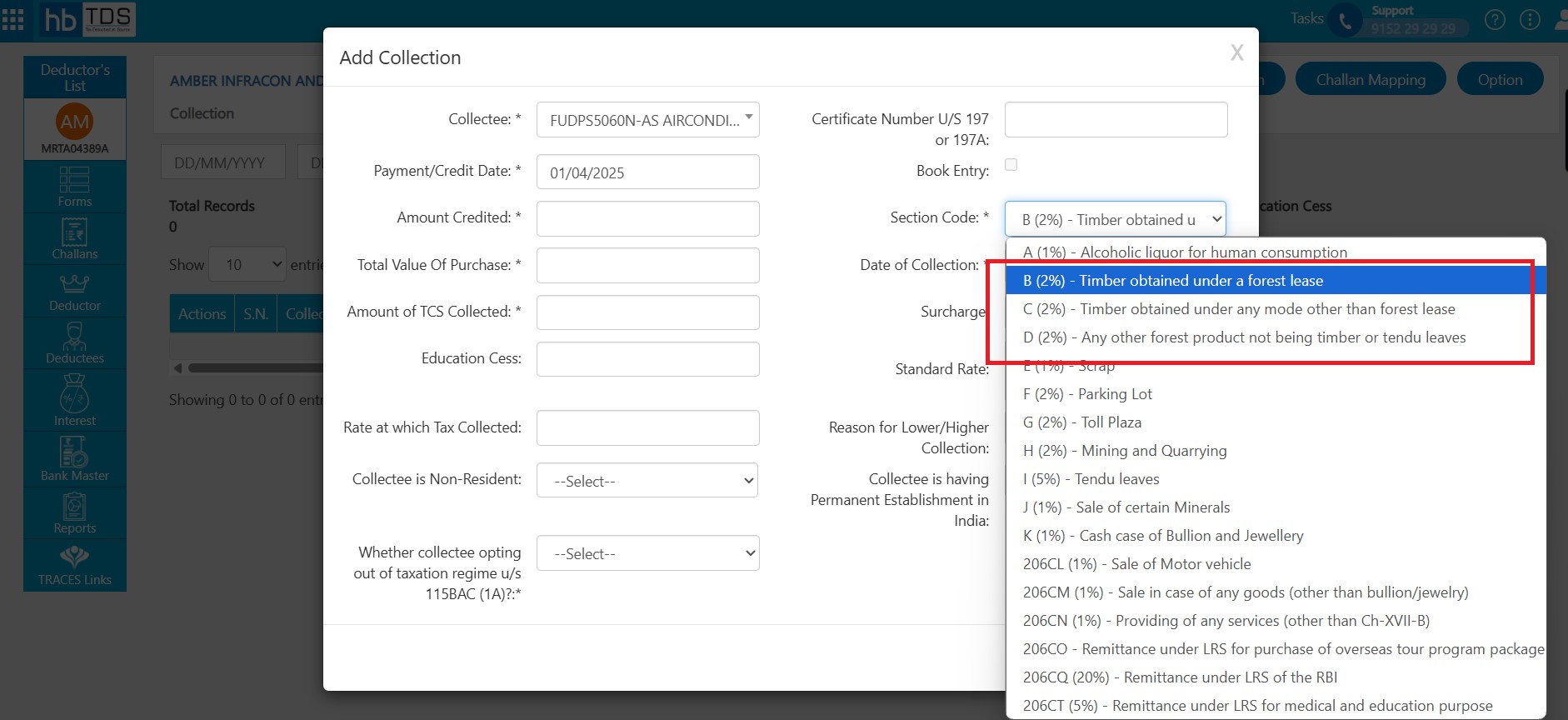Click the Rate at which Tax Collected field

(x=648, y=427)
